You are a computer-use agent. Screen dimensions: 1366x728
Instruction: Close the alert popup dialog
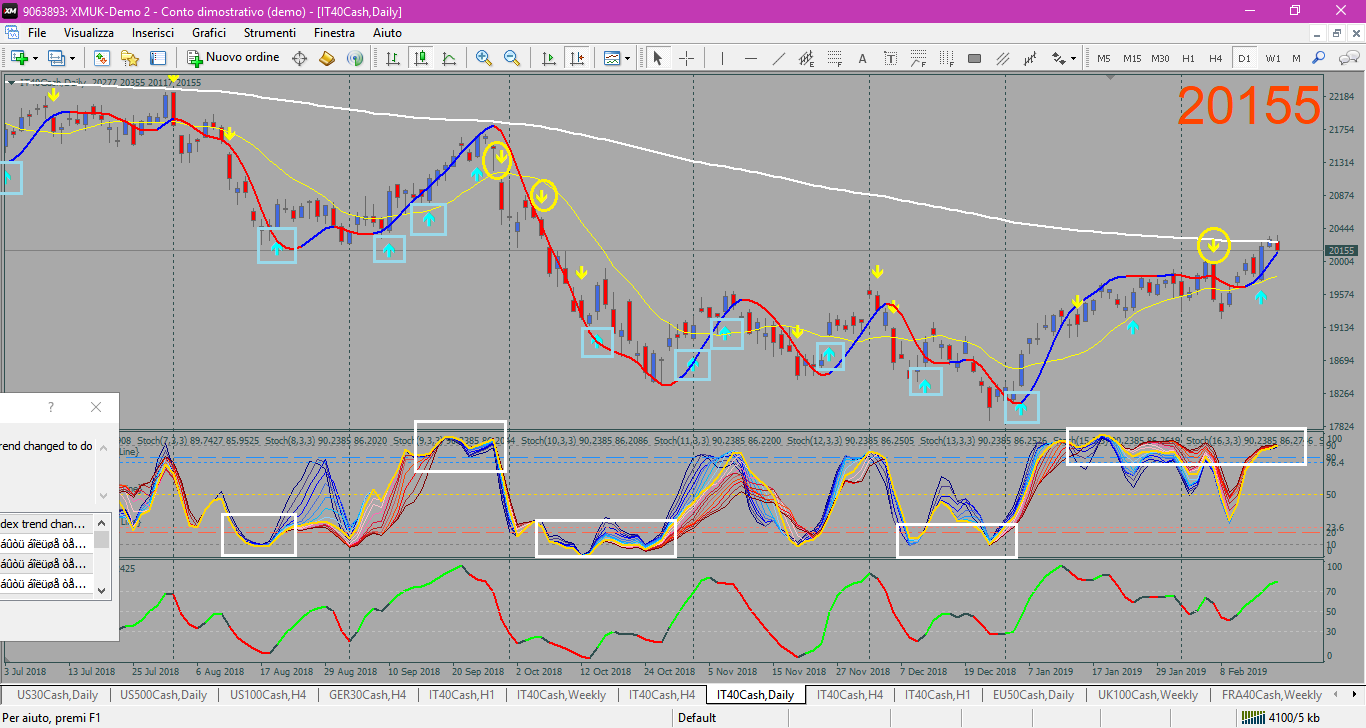pos(96,407)
